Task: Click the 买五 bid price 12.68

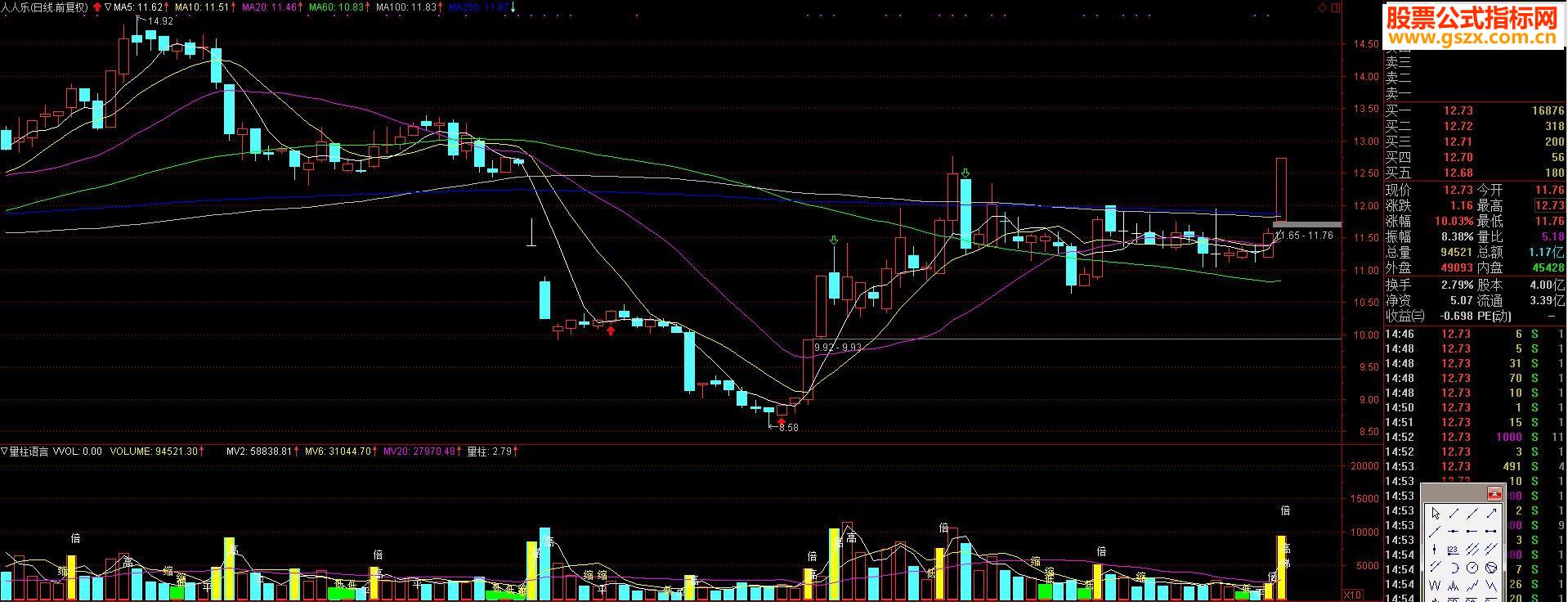Action: click(1458, 173)
